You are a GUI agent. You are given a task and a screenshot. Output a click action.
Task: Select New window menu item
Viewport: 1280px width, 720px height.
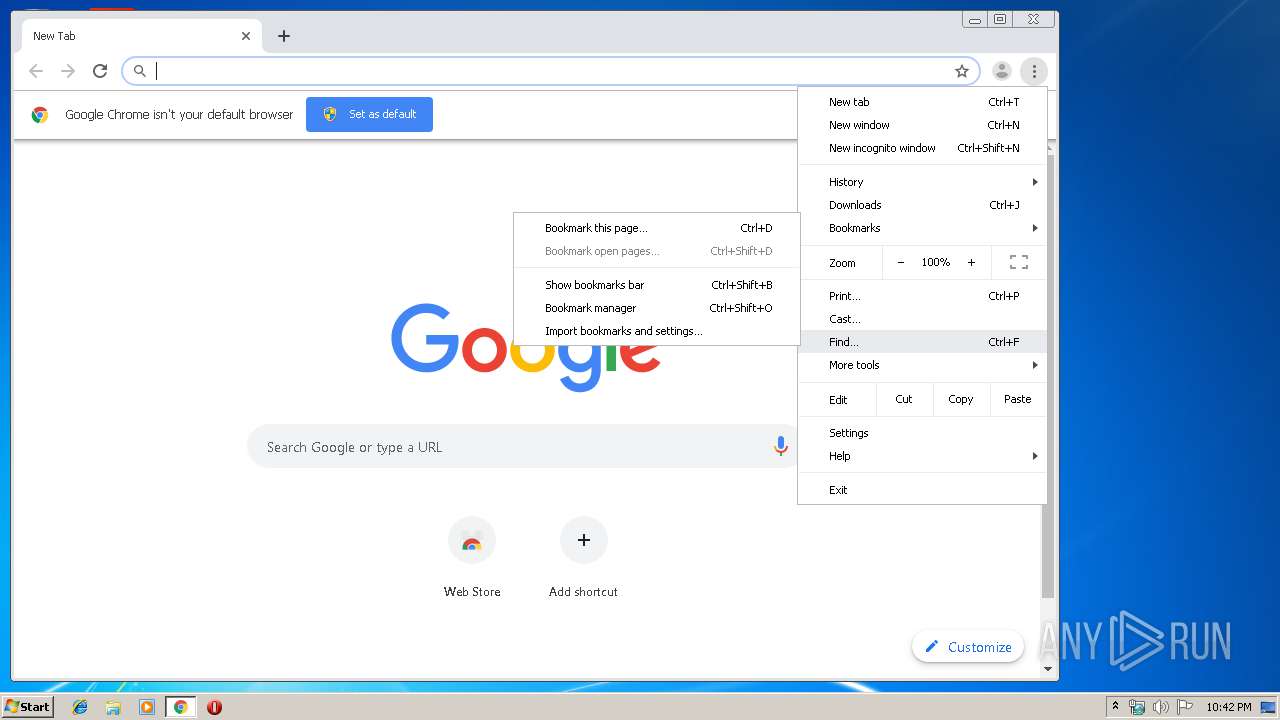922,125
